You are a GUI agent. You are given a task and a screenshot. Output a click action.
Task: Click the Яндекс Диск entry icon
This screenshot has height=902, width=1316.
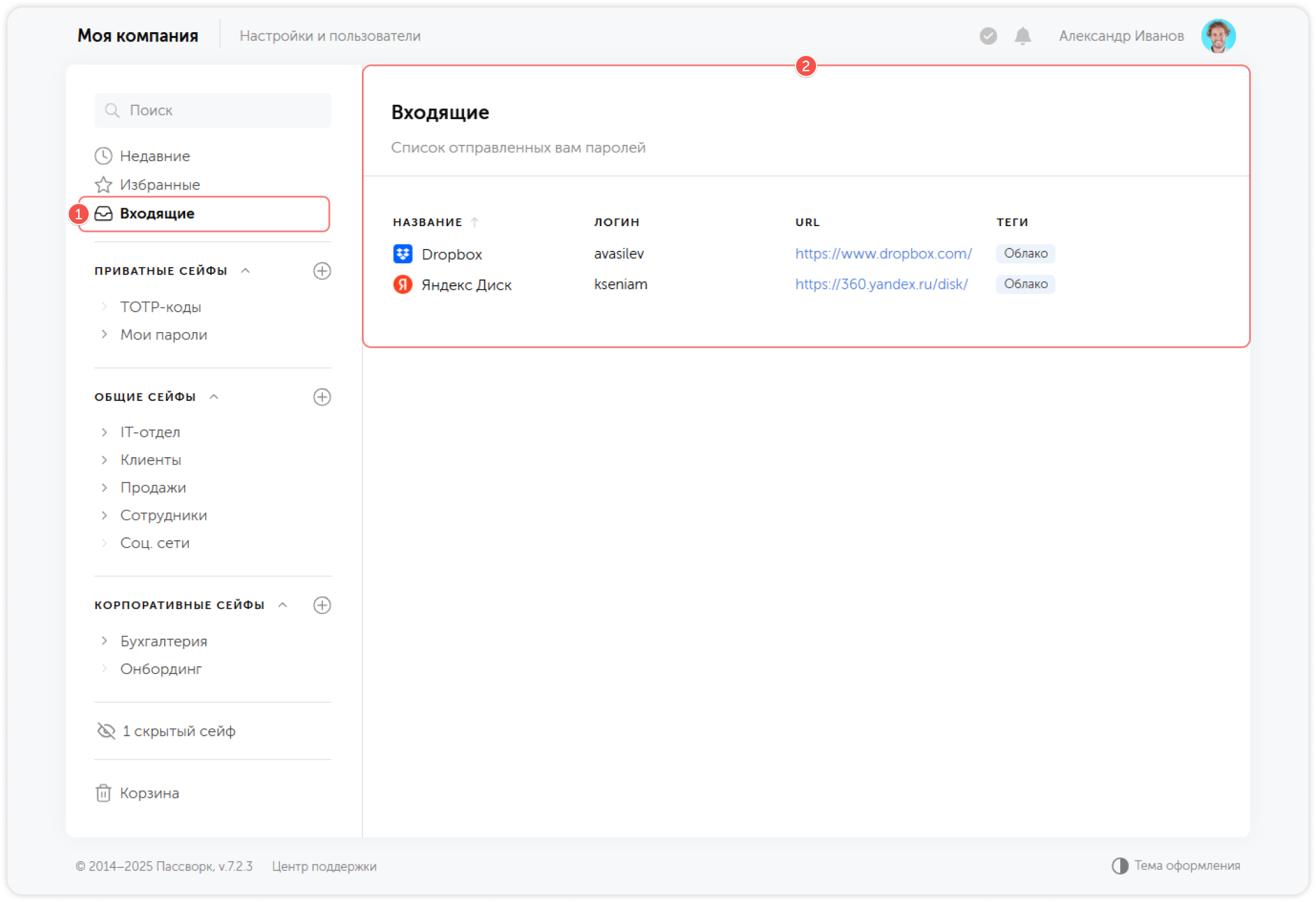click(x=403, y=284)
